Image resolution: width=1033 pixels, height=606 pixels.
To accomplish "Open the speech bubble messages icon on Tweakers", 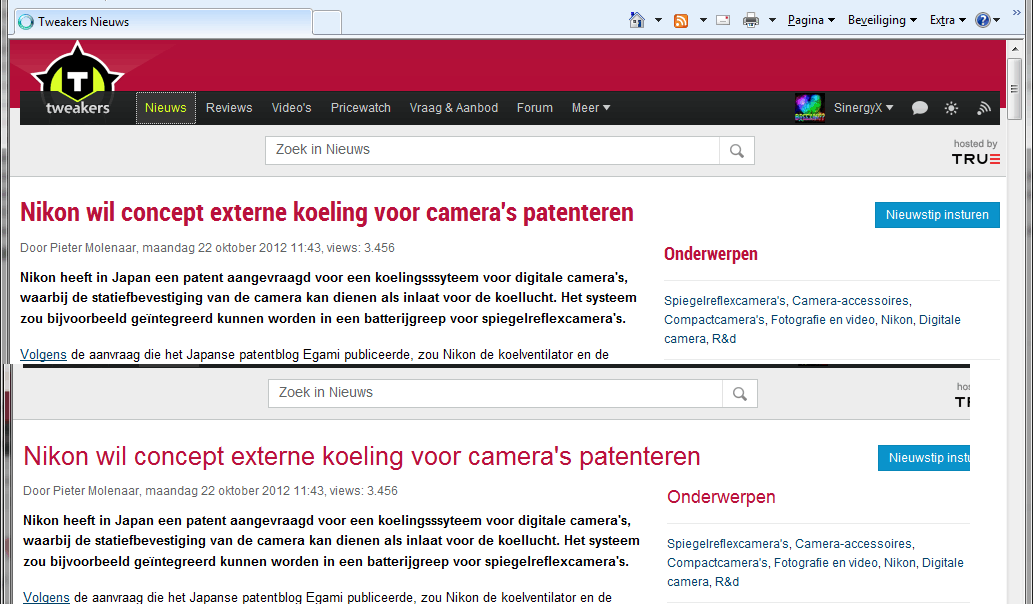I will [919, 107].
